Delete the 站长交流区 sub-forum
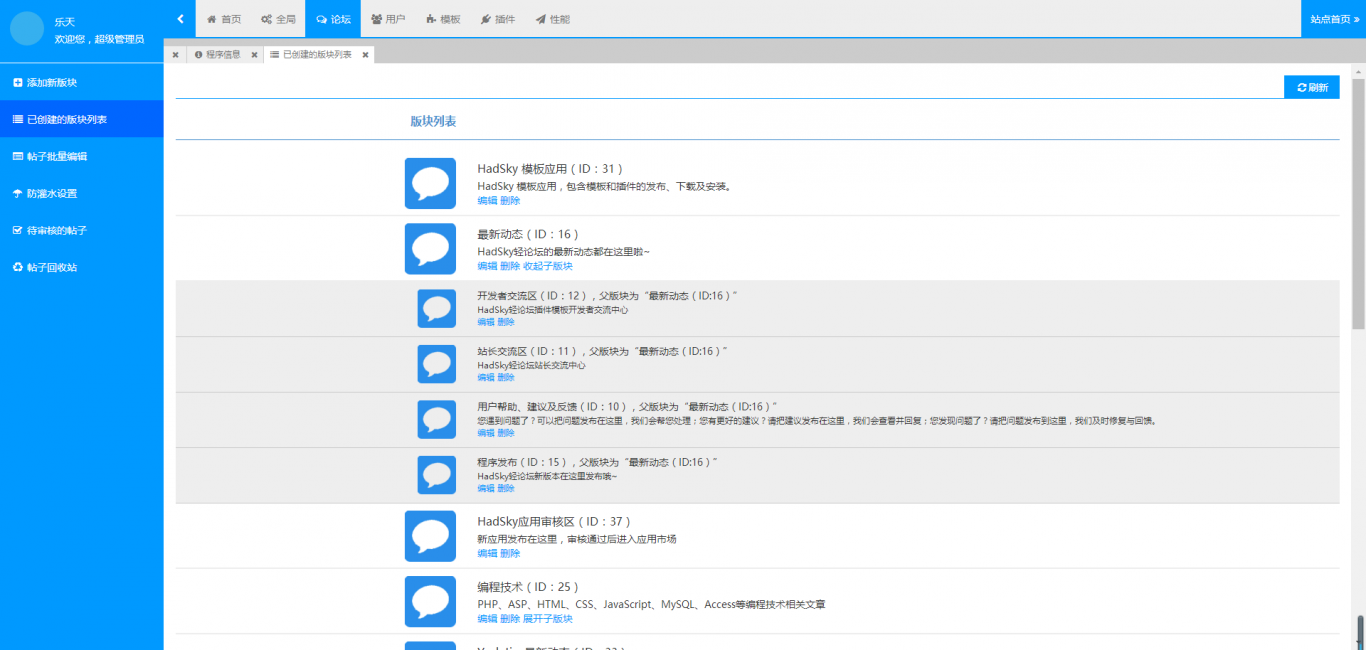 506,377
